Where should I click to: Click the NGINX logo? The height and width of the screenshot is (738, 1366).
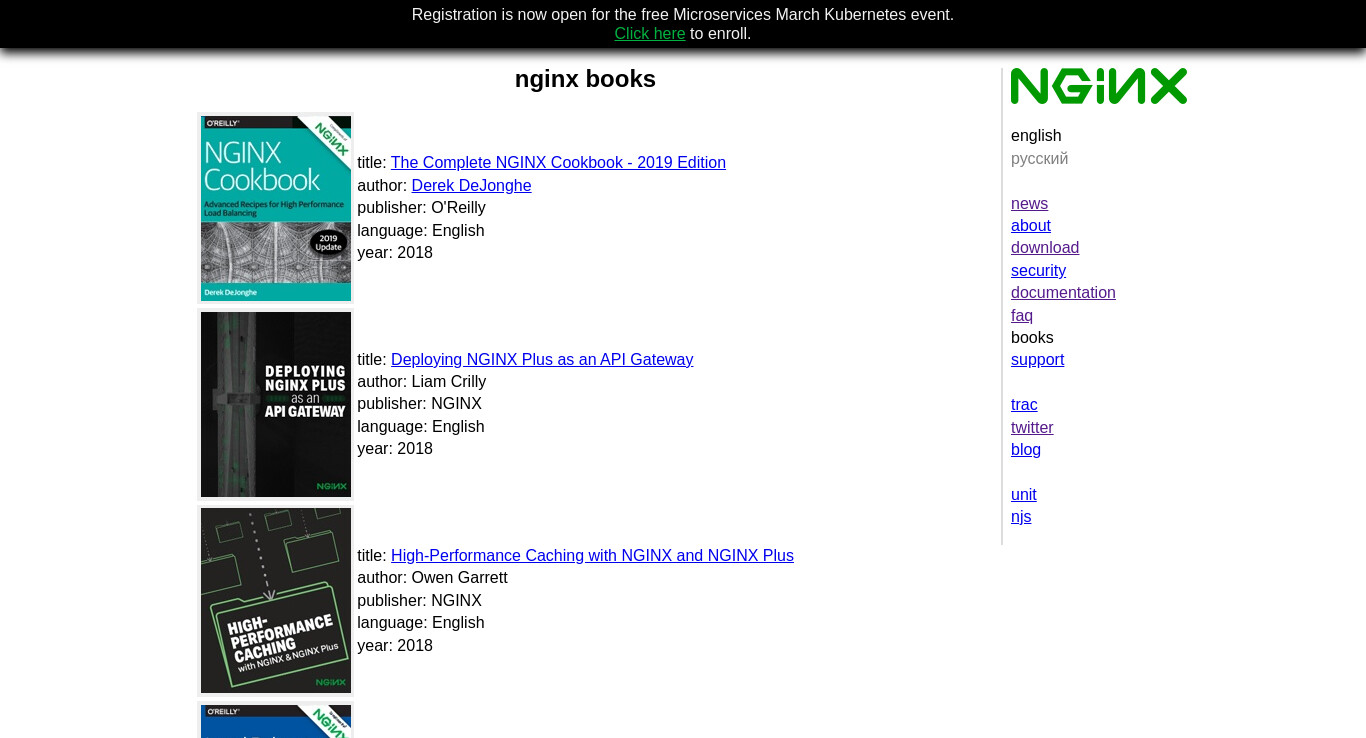click(1099, 86)
